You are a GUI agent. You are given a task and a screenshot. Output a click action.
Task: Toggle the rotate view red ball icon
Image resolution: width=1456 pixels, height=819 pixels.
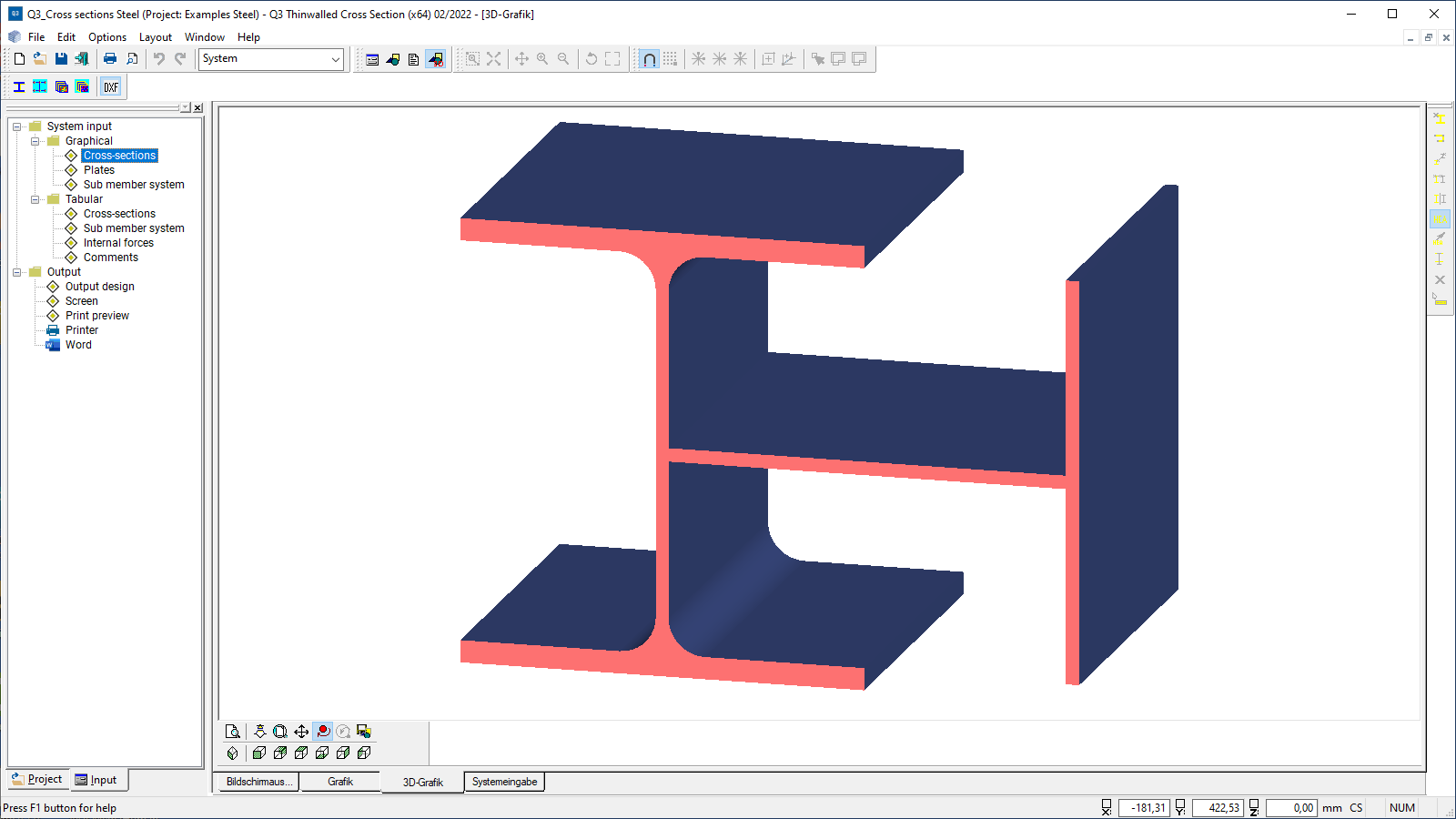pos(323,732)
